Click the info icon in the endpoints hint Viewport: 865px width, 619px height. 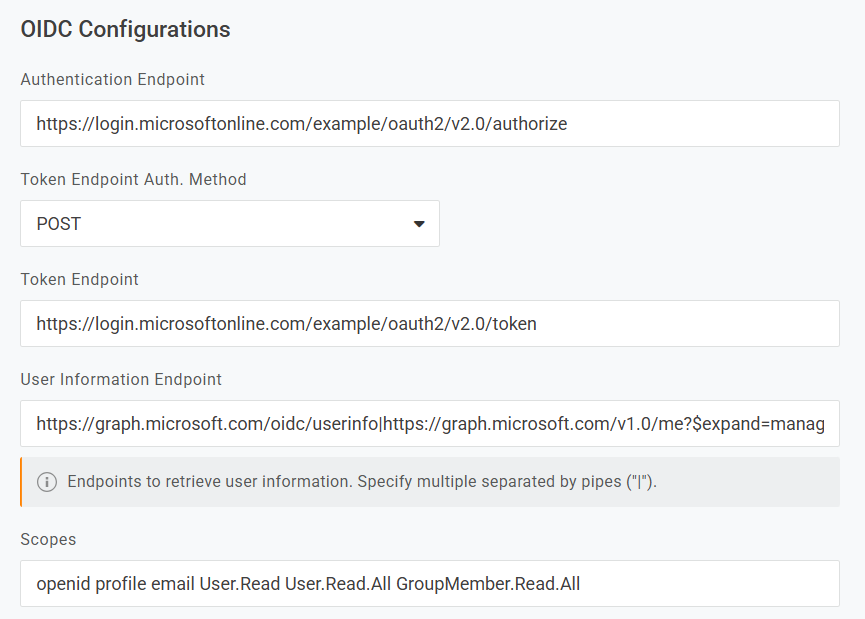47,482
